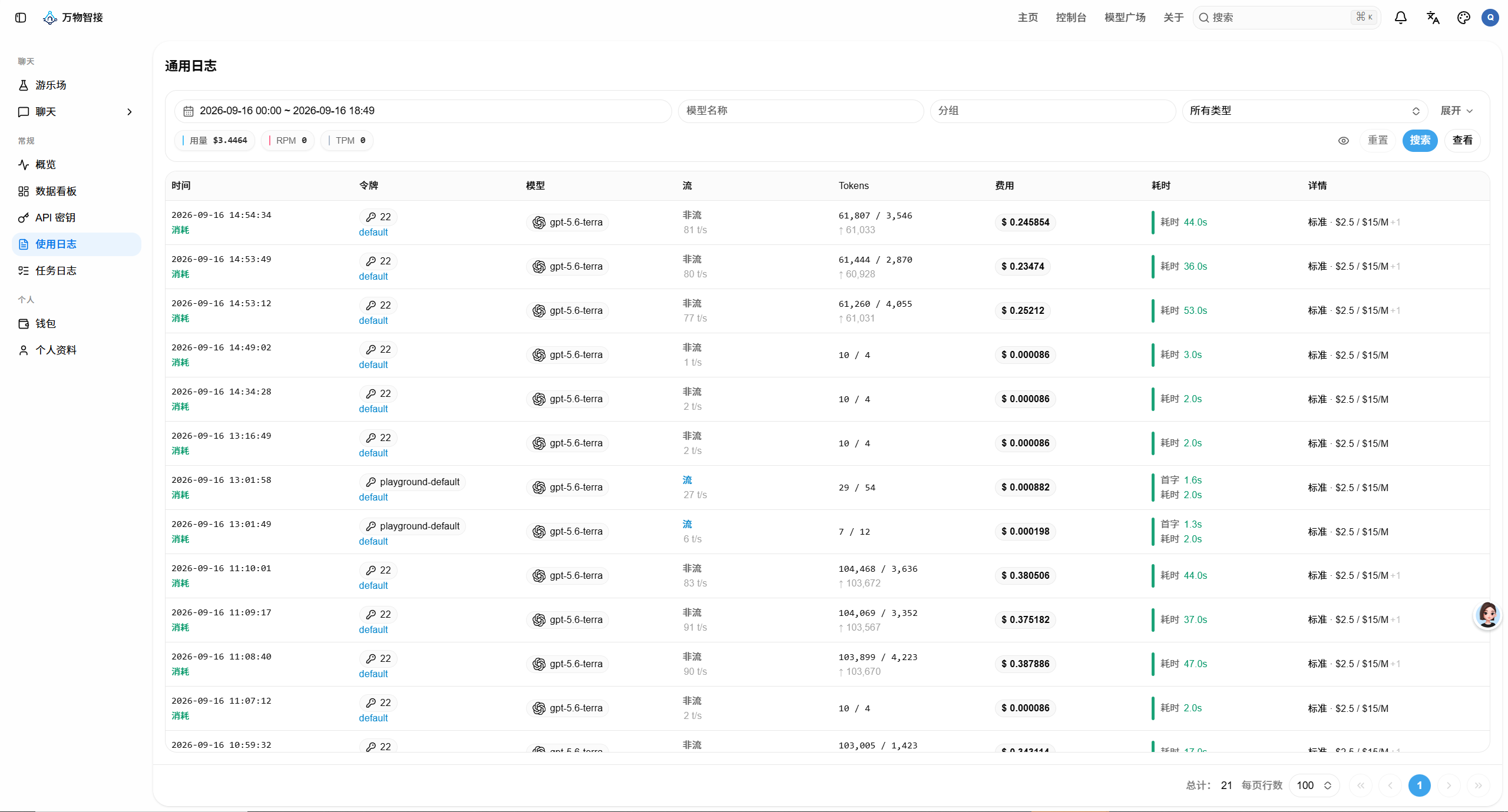
Task: Click the 查看 button
Action: [1462, 140]
